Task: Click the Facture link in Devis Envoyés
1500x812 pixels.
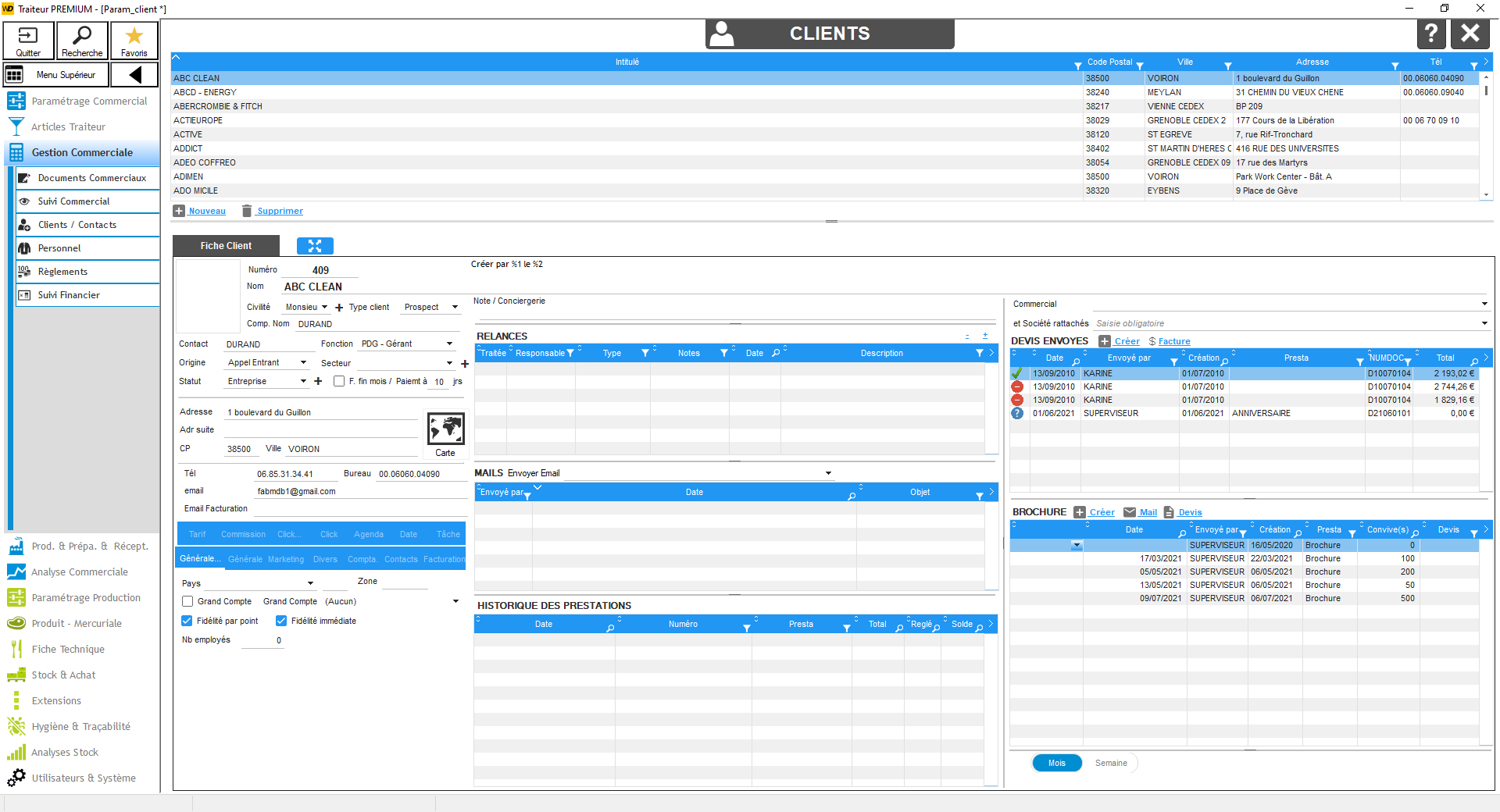Action: pyautogui.click(x=1173, y=341)
